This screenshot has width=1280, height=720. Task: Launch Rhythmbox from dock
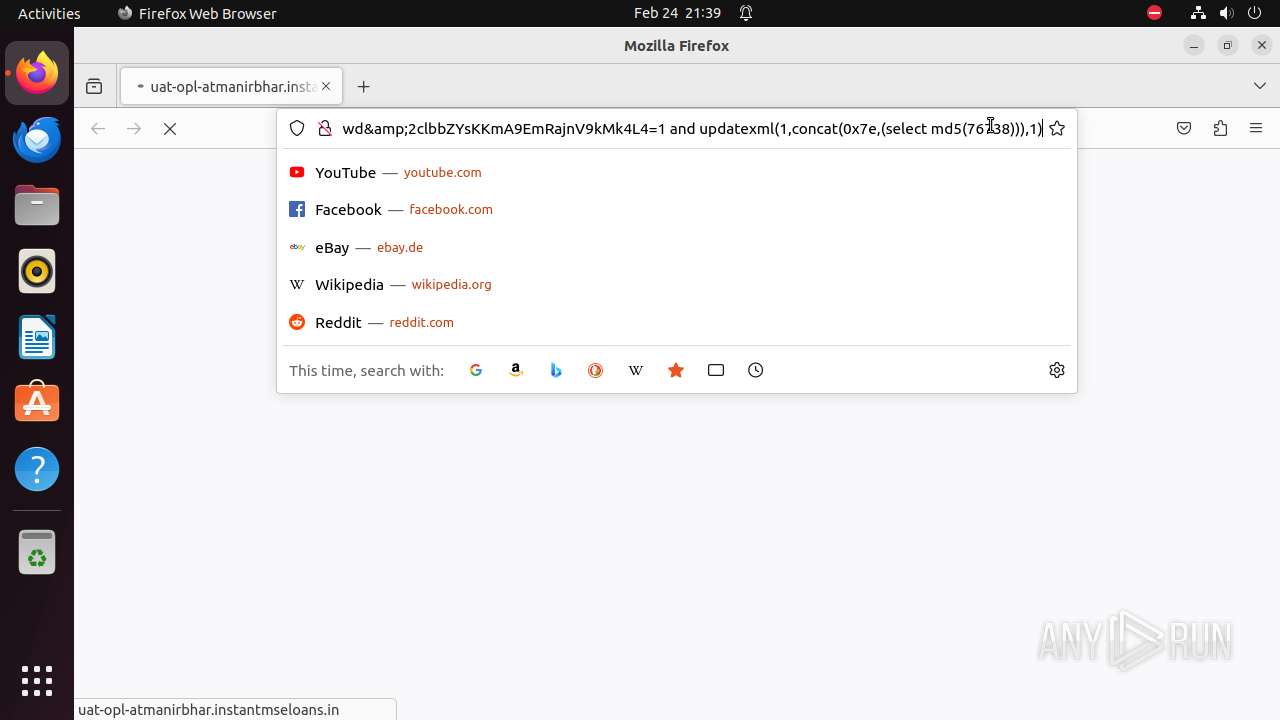(x=37, y=271)
